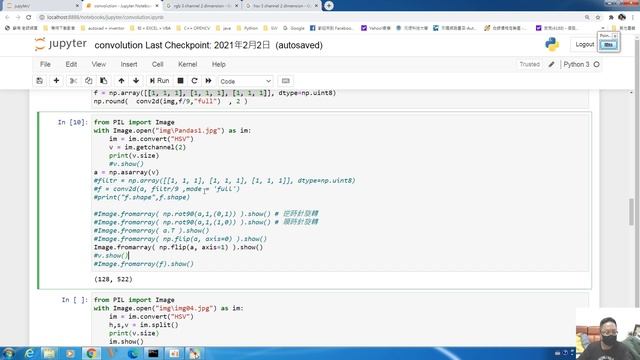Image resolution: width=640 pixels, height=360 pixels.
Task: Click the a = np.asarray(v) code line
Action: click(126, 172)
